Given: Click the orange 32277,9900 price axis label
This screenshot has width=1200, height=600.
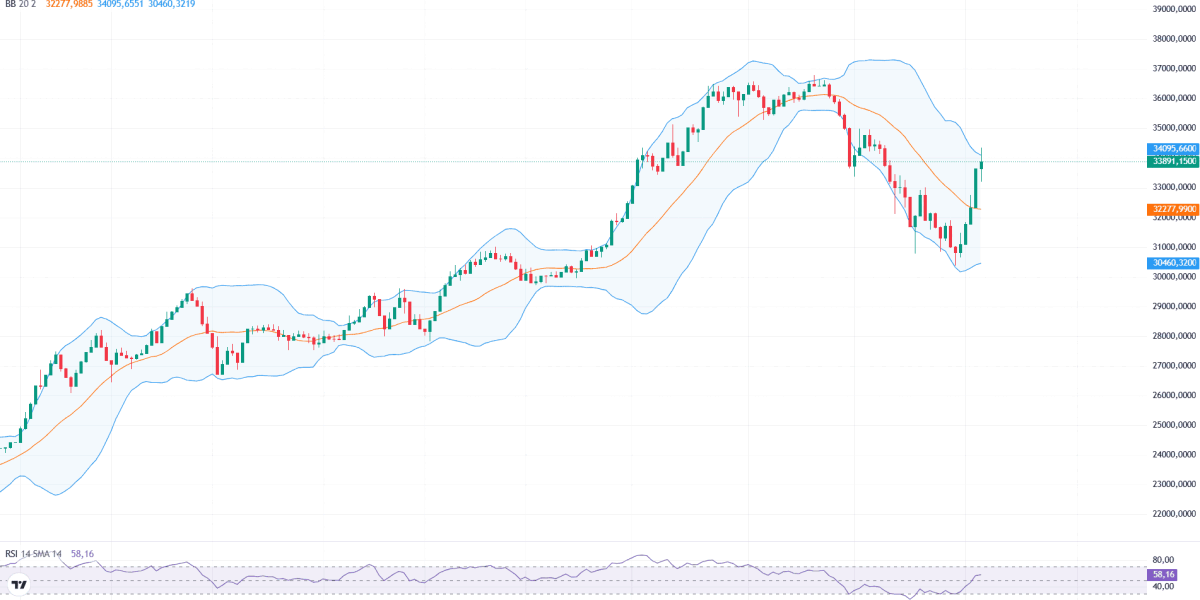Looking at the screenshot, I should (x=1173, y=209).
